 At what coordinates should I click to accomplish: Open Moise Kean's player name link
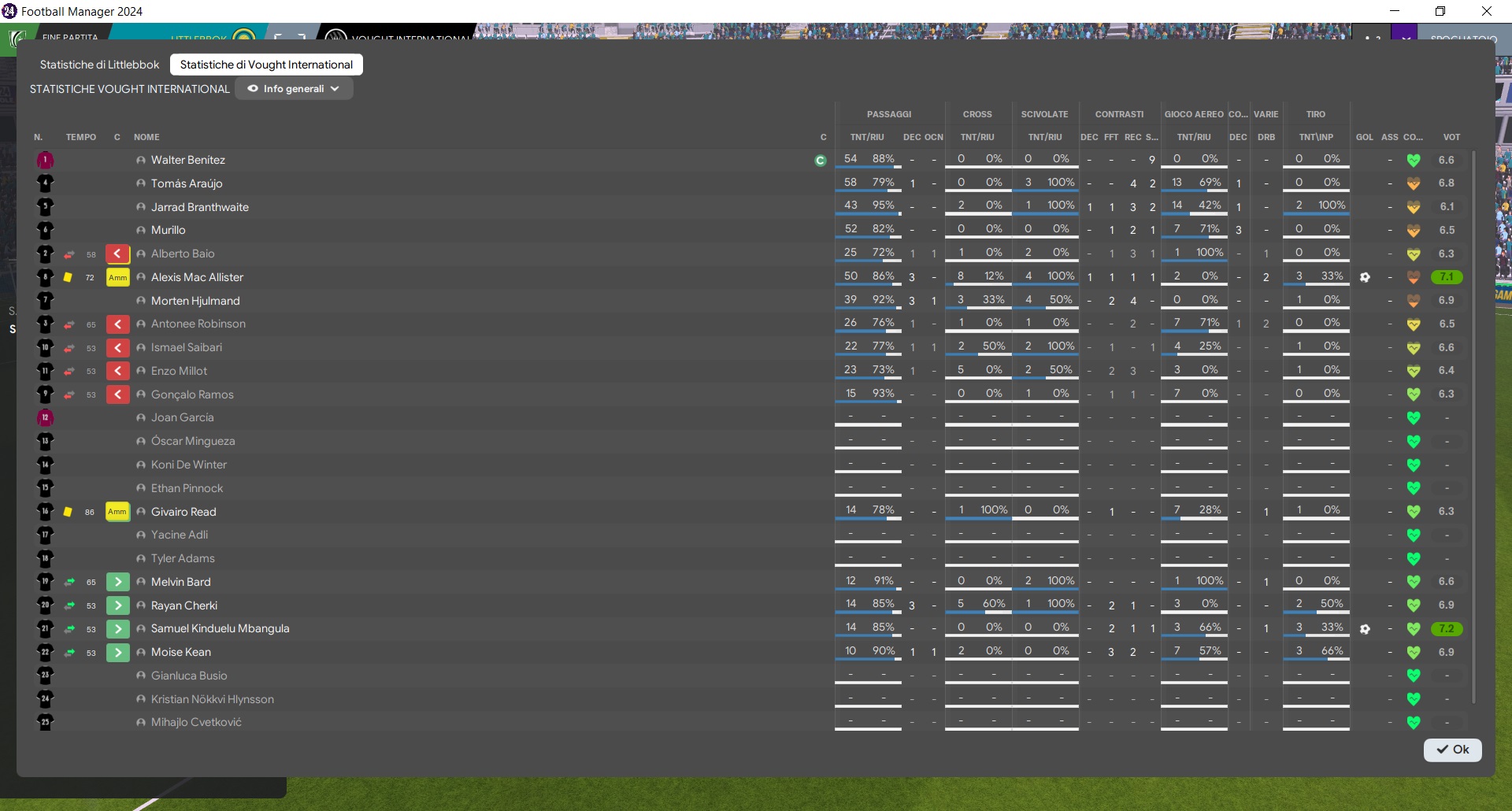click(x=181, y=652)
